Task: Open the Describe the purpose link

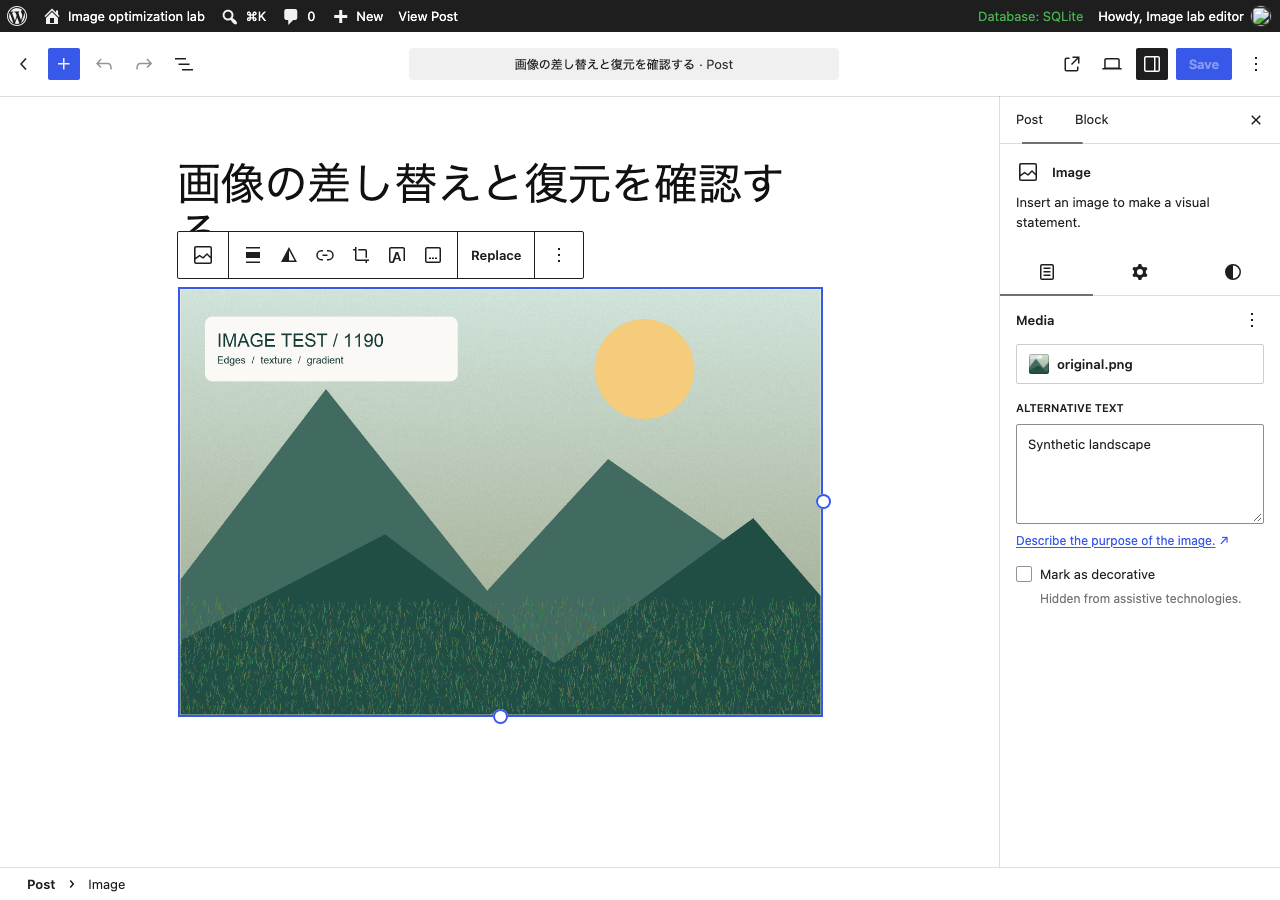Action: coord(1122,541)
